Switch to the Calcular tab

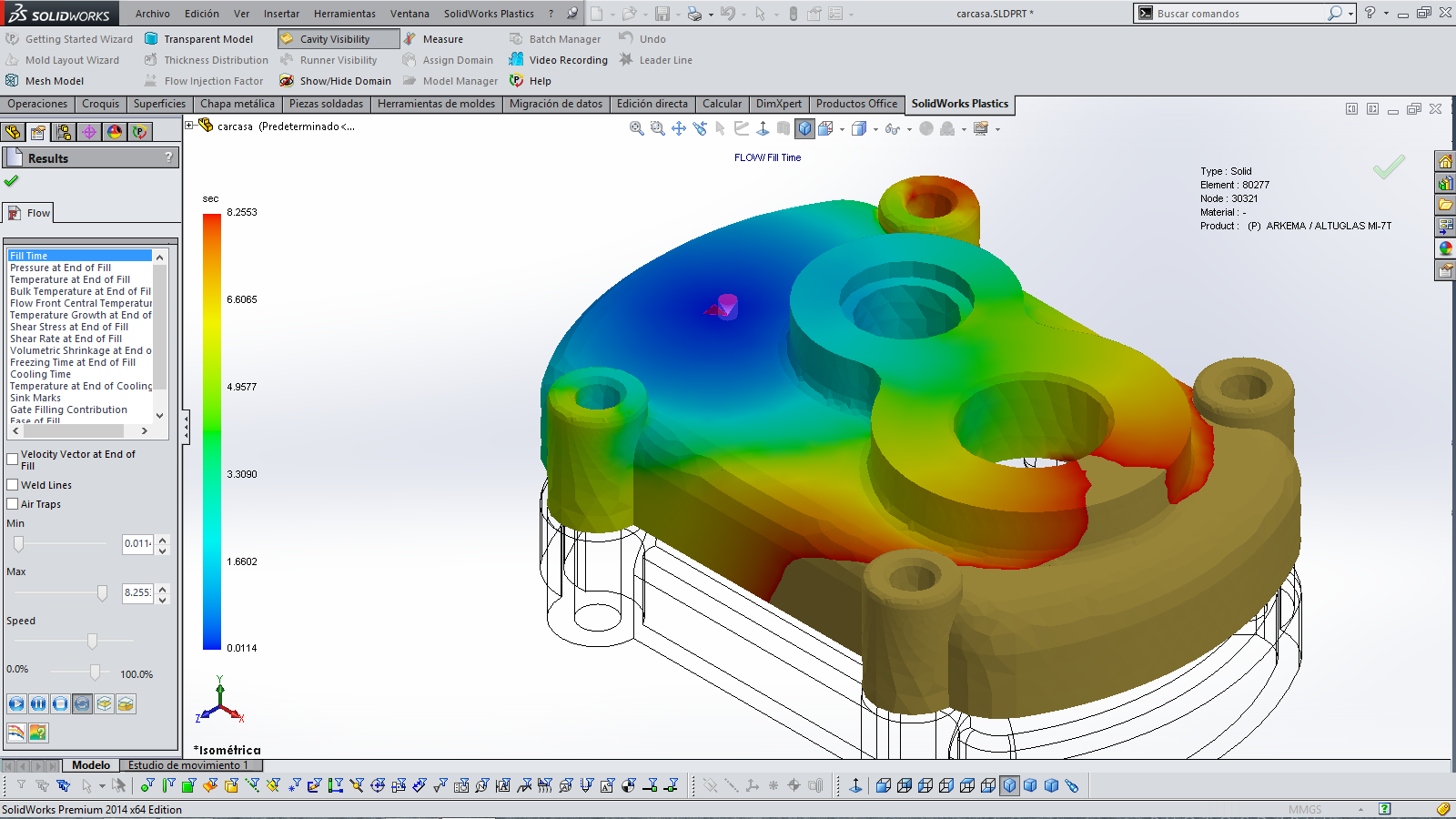pos(722,104)
